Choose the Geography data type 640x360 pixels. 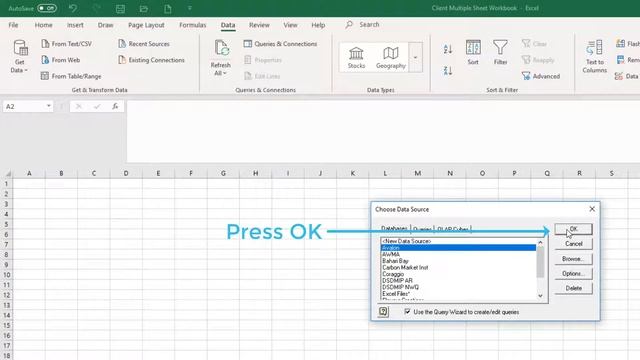coord(391,58)
